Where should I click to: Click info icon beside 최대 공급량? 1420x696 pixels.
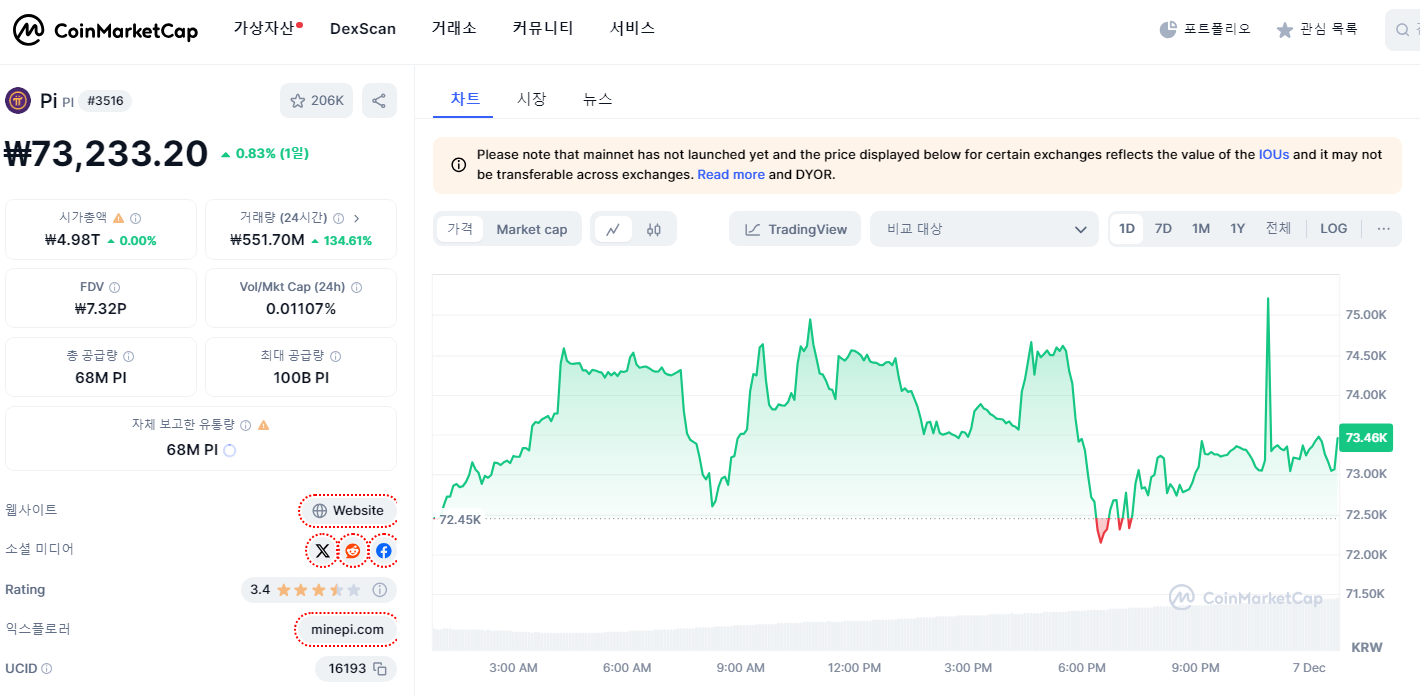[336, 356]
